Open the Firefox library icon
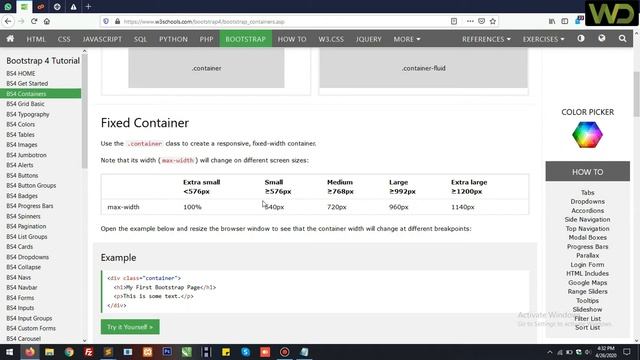 pos(552,21)
